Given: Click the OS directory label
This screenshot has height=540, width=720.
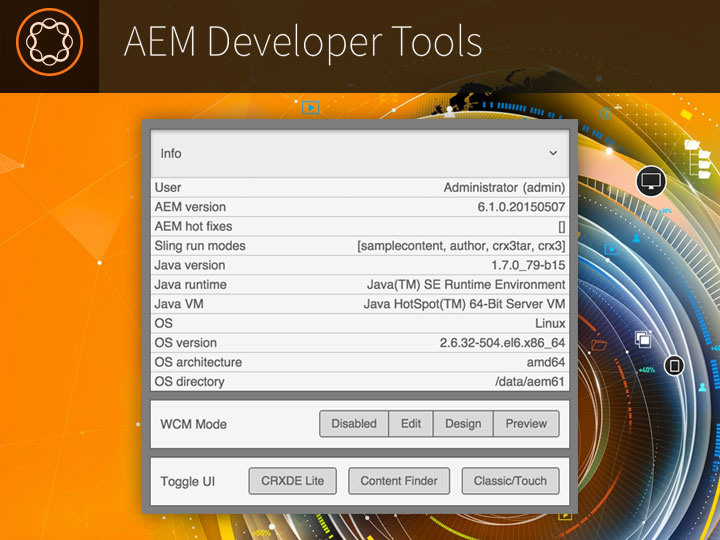Looking at the screenshot, I should pos(190,382).
